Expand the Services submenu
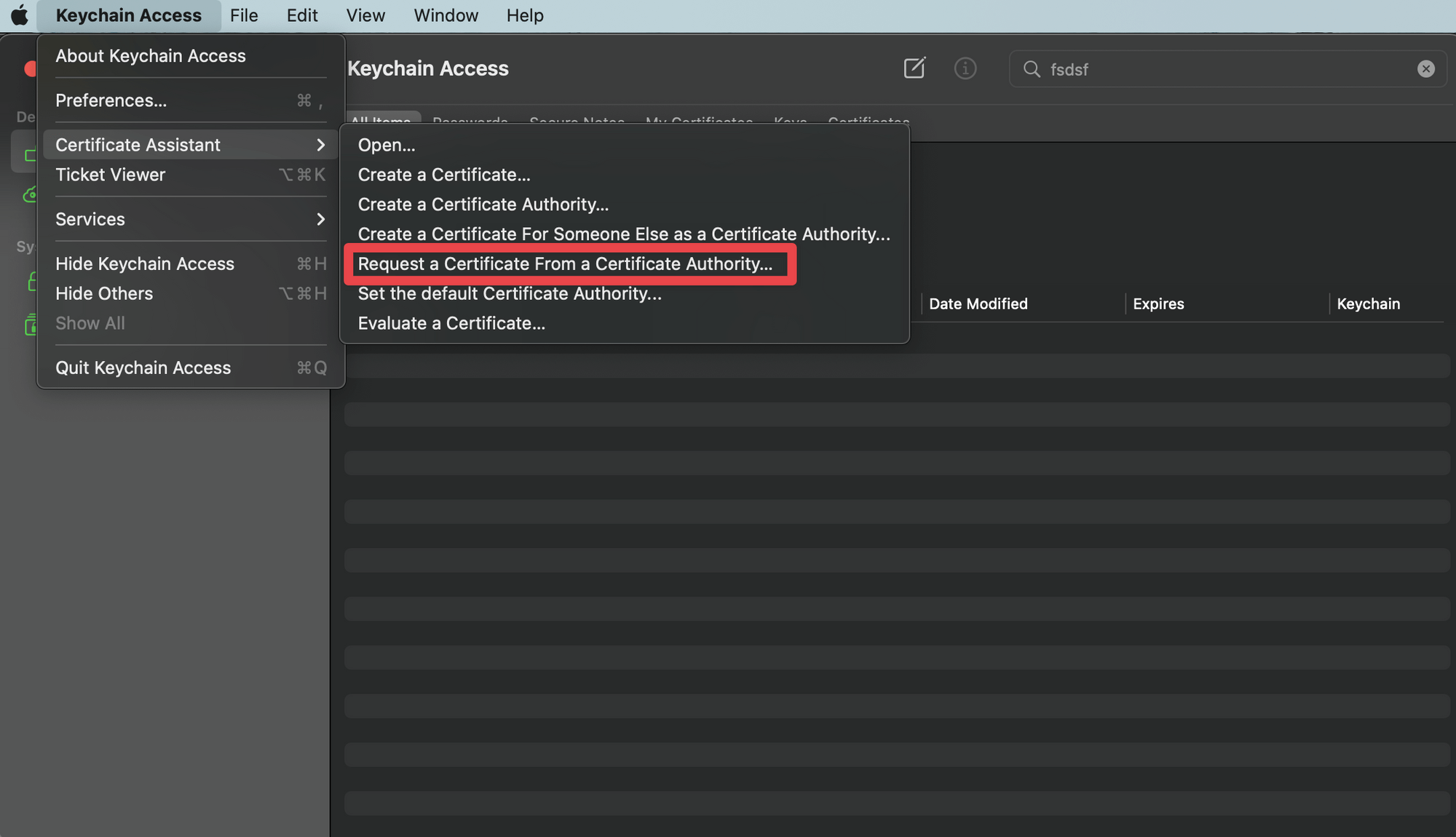Image resolution: width=1456 pixels, height=837 pixels. point(320,219)
